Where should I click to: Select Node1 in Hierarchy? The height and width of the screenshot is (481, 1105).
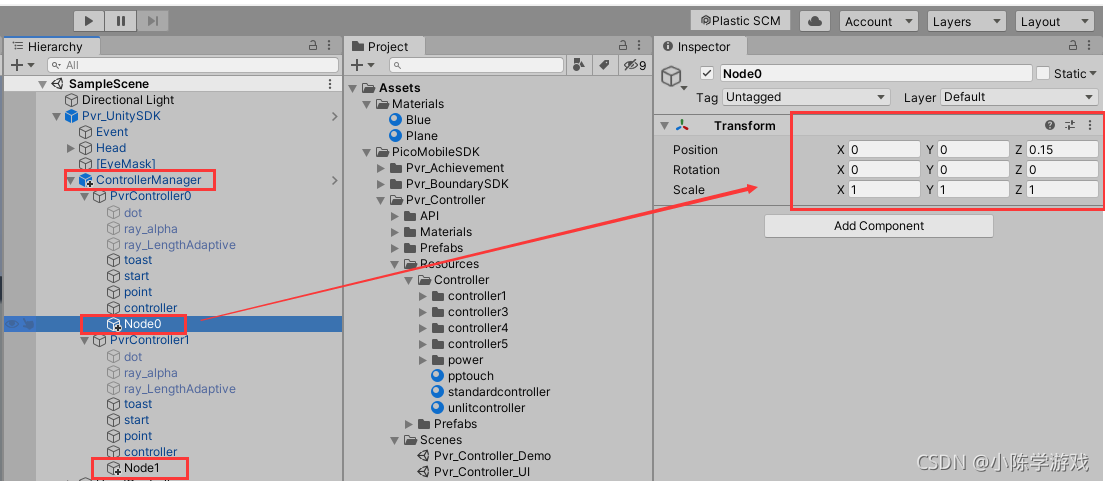coord(142,468)
